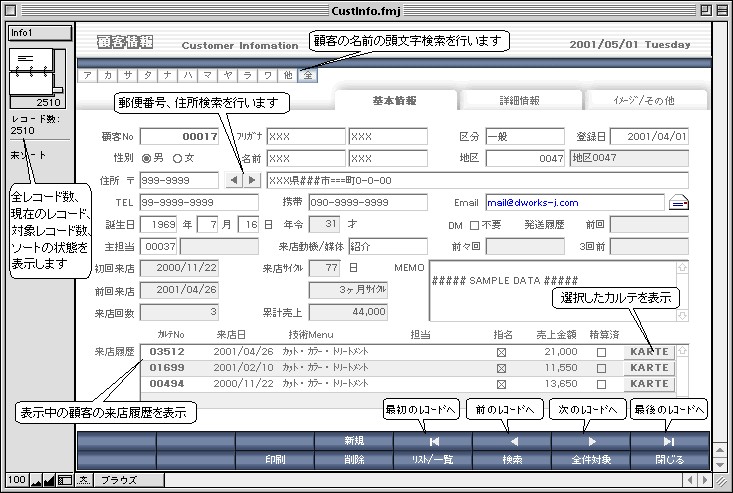The image size is (733, 493).
Task: Filter names by カ index tab
Action: [x=108, y=75]
